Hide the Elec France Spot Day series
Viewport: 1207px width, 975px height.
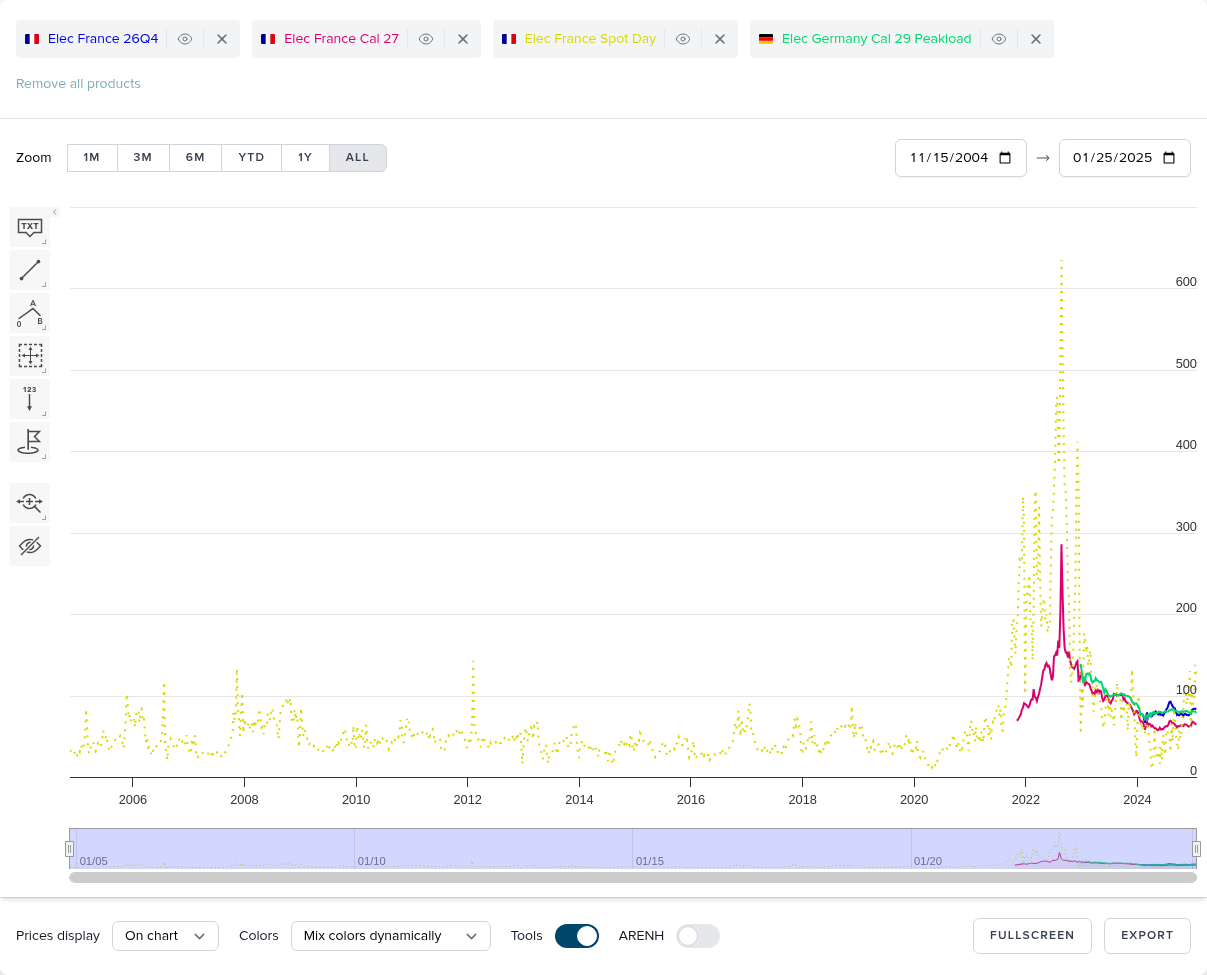[x=683, y=39]
